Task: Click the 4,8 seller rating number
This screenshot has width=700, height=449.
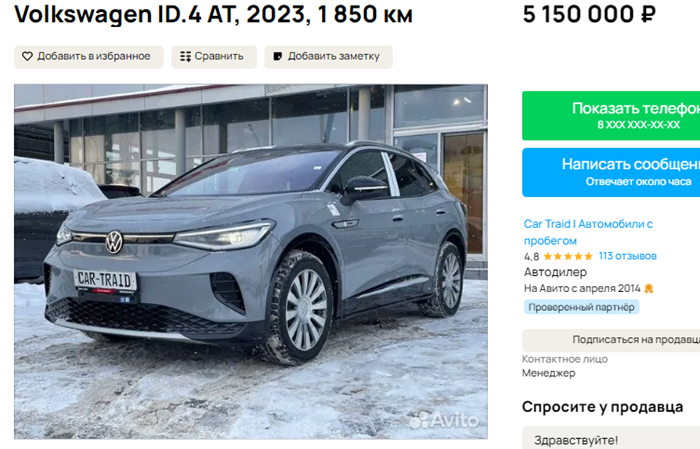Action: 531,257
